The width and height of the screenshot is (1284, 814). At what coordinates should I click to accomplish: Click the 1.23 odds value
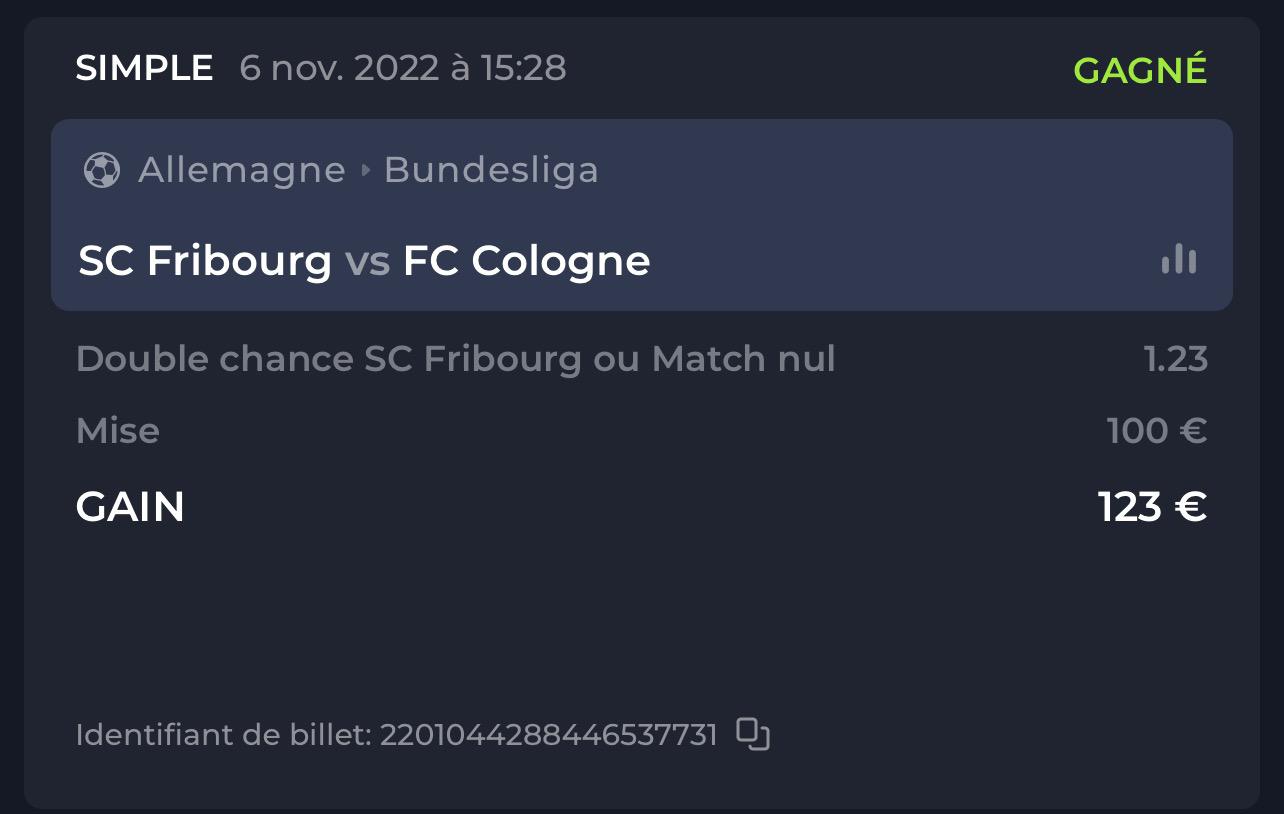pyautogui.click(x=1176, y=359)
